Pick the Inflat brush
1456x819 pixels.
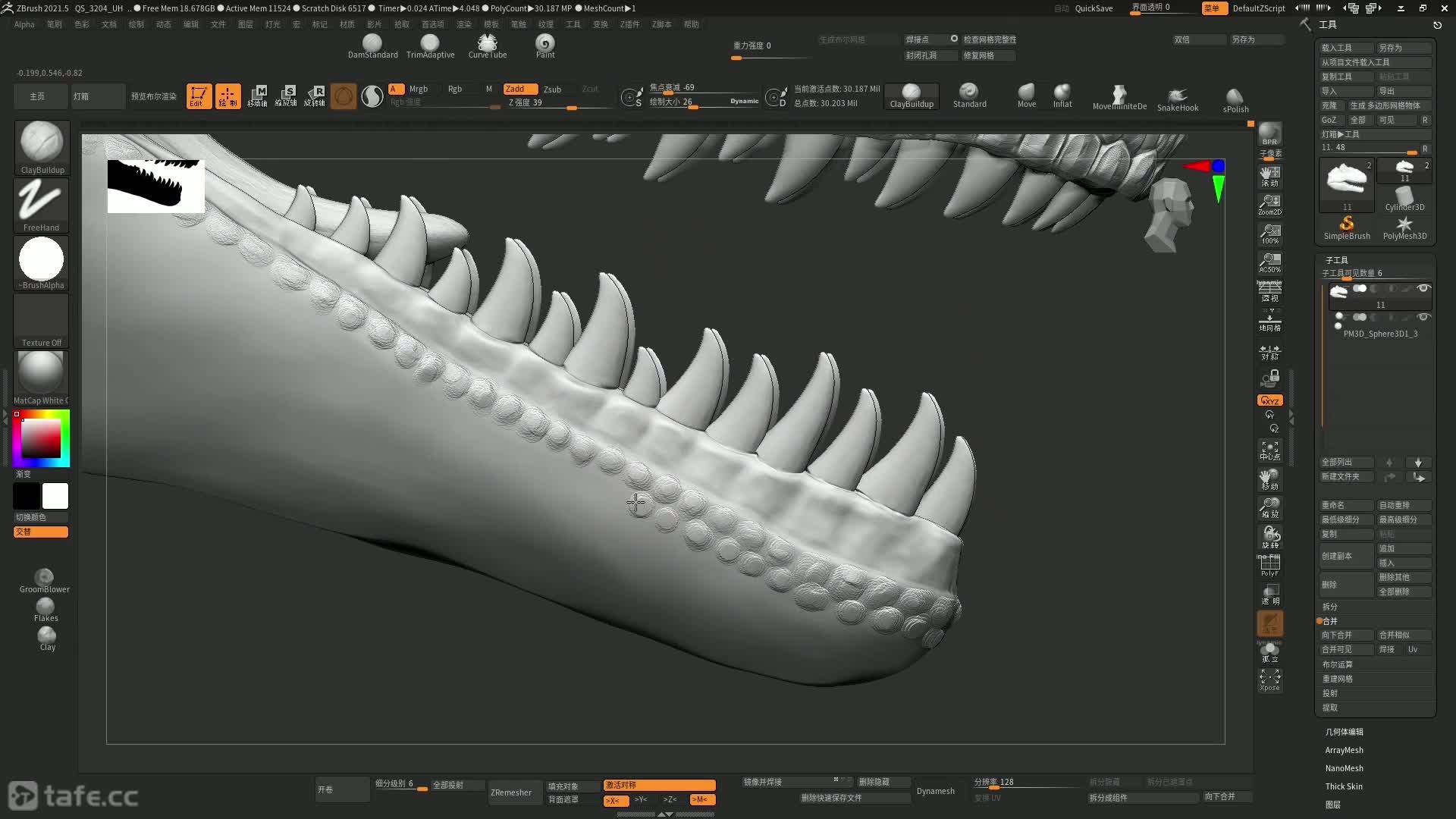tap(1062, 96)
